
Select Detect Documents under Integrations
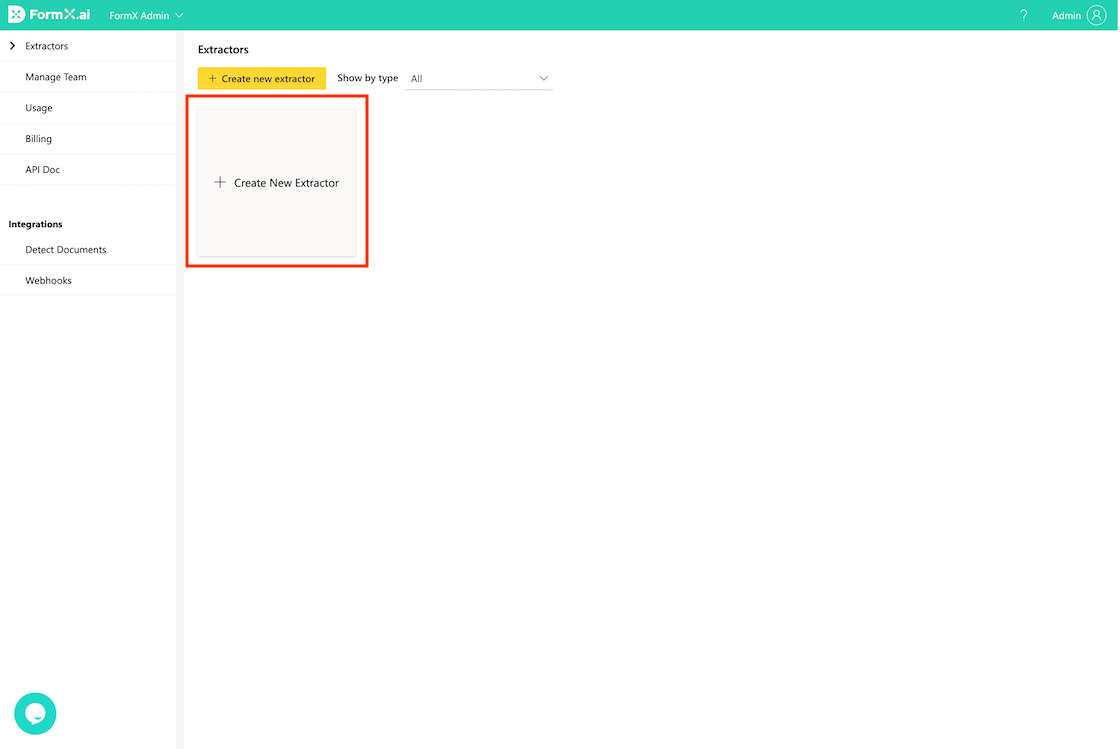(66, 250)
